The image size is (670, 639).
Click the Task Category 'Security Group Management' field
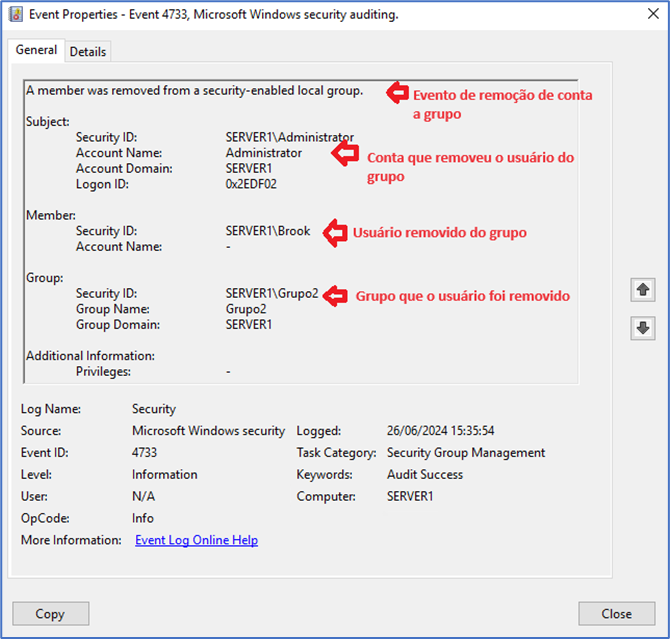point(466,453)
